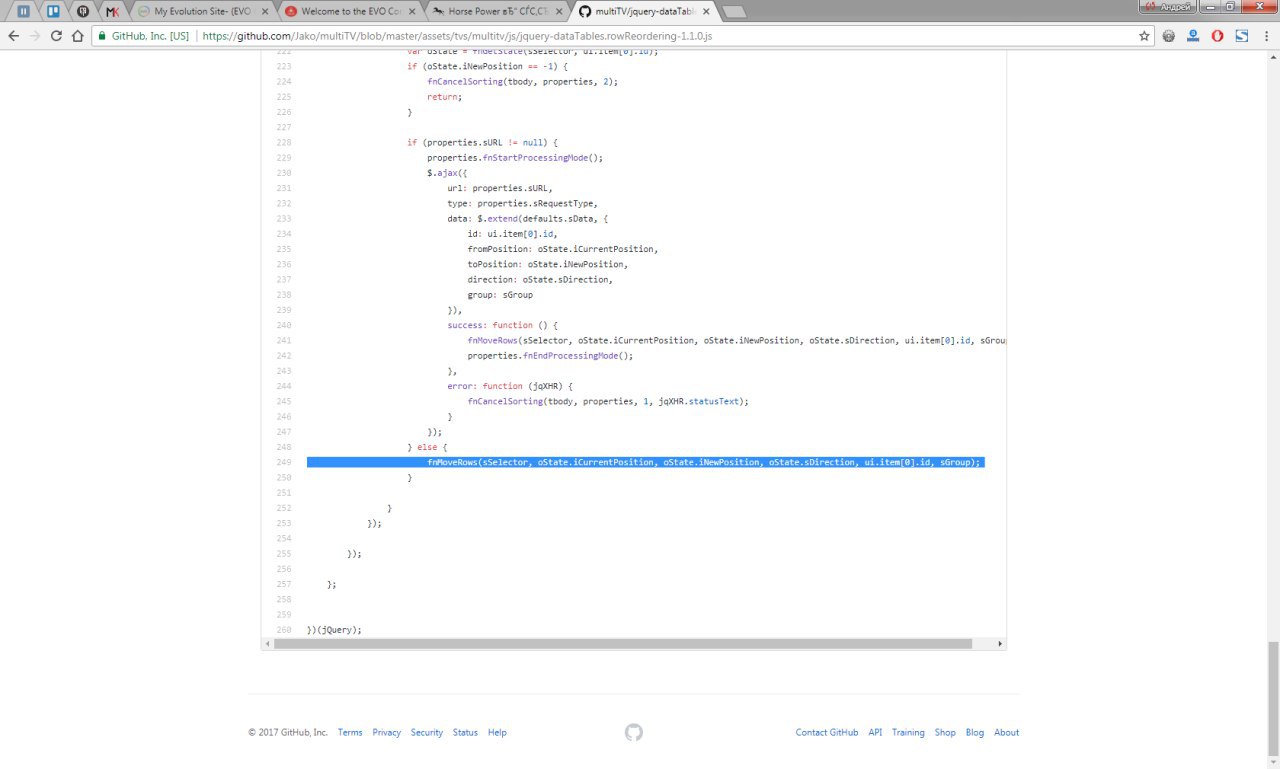Viewport: 1280px width, 769px height.
Task: Go back to the previous page
Action: coord(13,36)
